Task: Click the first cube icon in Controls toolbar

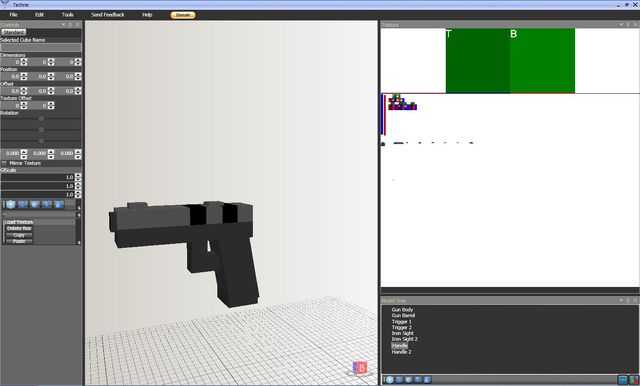Action: [x=11, y=204]
